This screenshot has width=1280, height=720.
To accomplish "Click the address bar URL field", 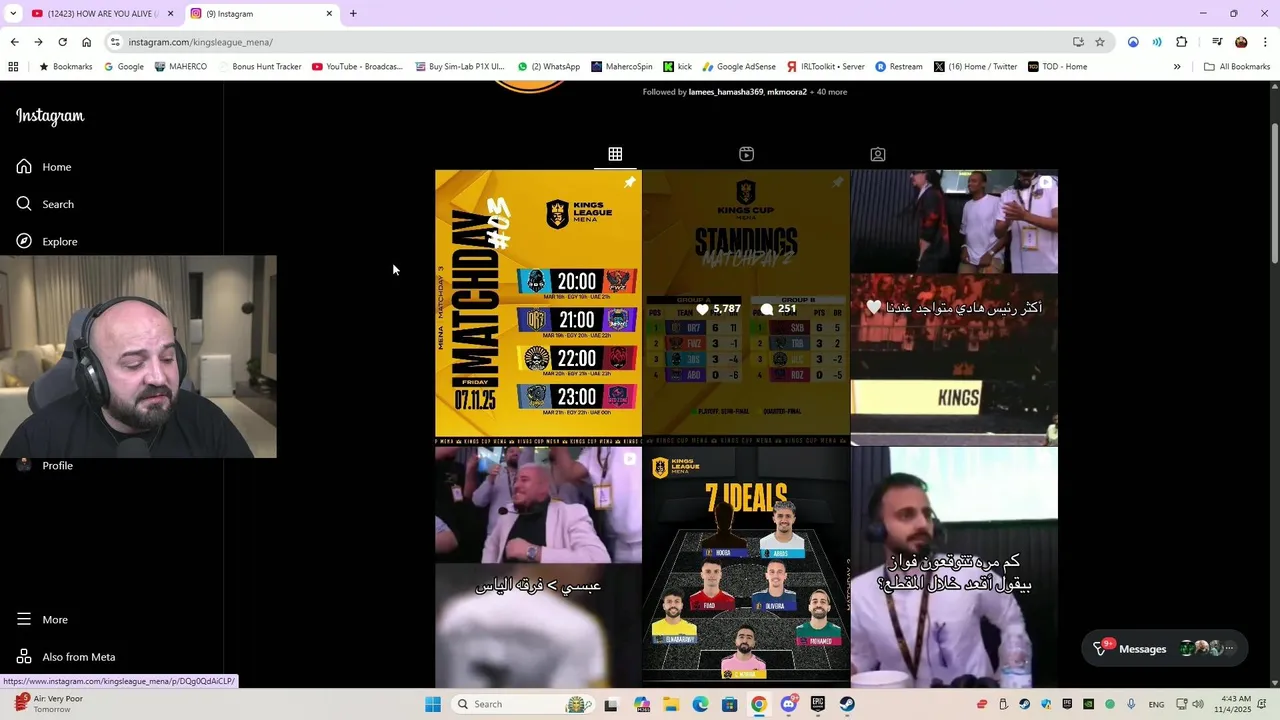I will click(590, 42).
